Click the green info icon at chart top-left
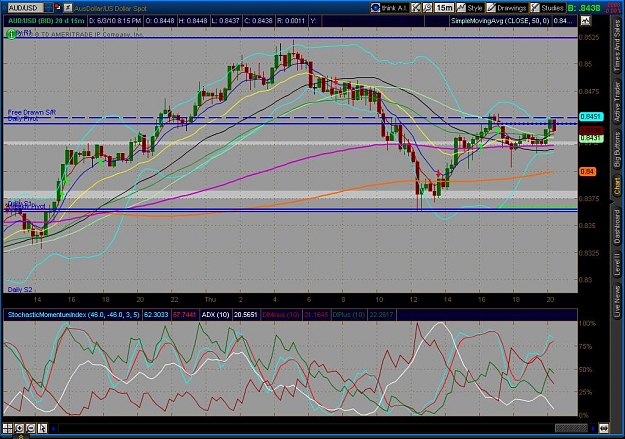This screenshot has width=625, height=439. tap(12, 35)
